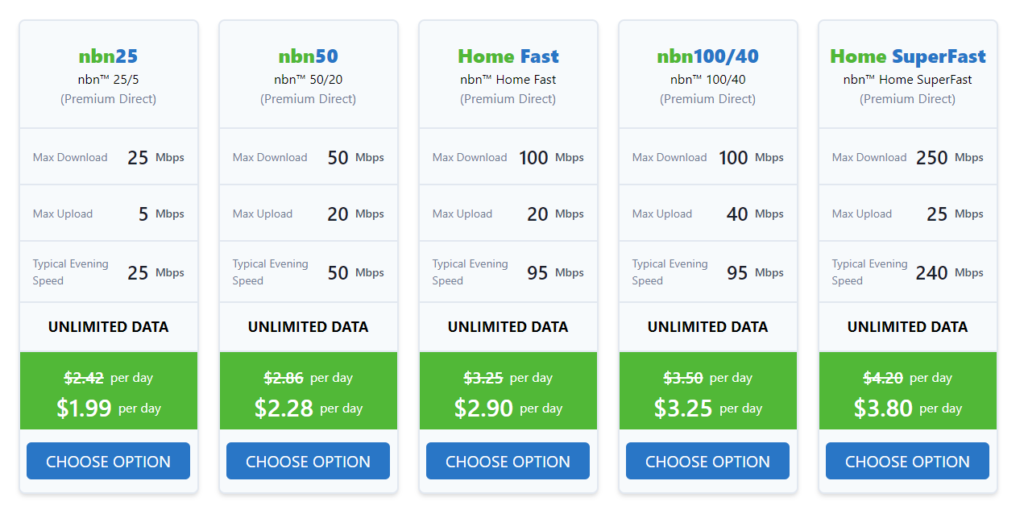
Task: Click the nbn100/40 plan title
Action: 708,57
